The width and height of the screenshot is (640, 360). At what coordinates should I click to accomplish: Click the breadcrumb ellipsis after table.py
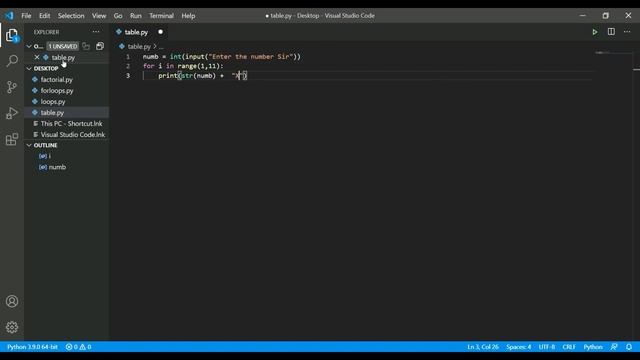pyautogui.click(x=161, y=47)
